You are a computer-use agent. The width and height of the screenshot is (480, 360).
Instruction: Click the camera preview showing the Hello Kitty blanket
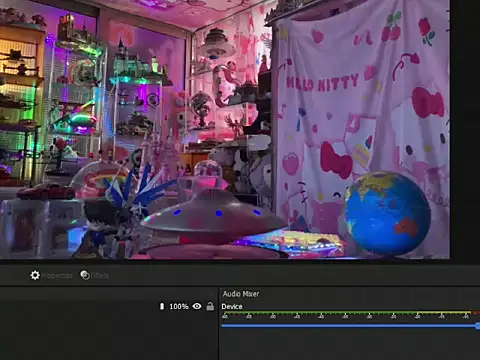coord(225,129)
